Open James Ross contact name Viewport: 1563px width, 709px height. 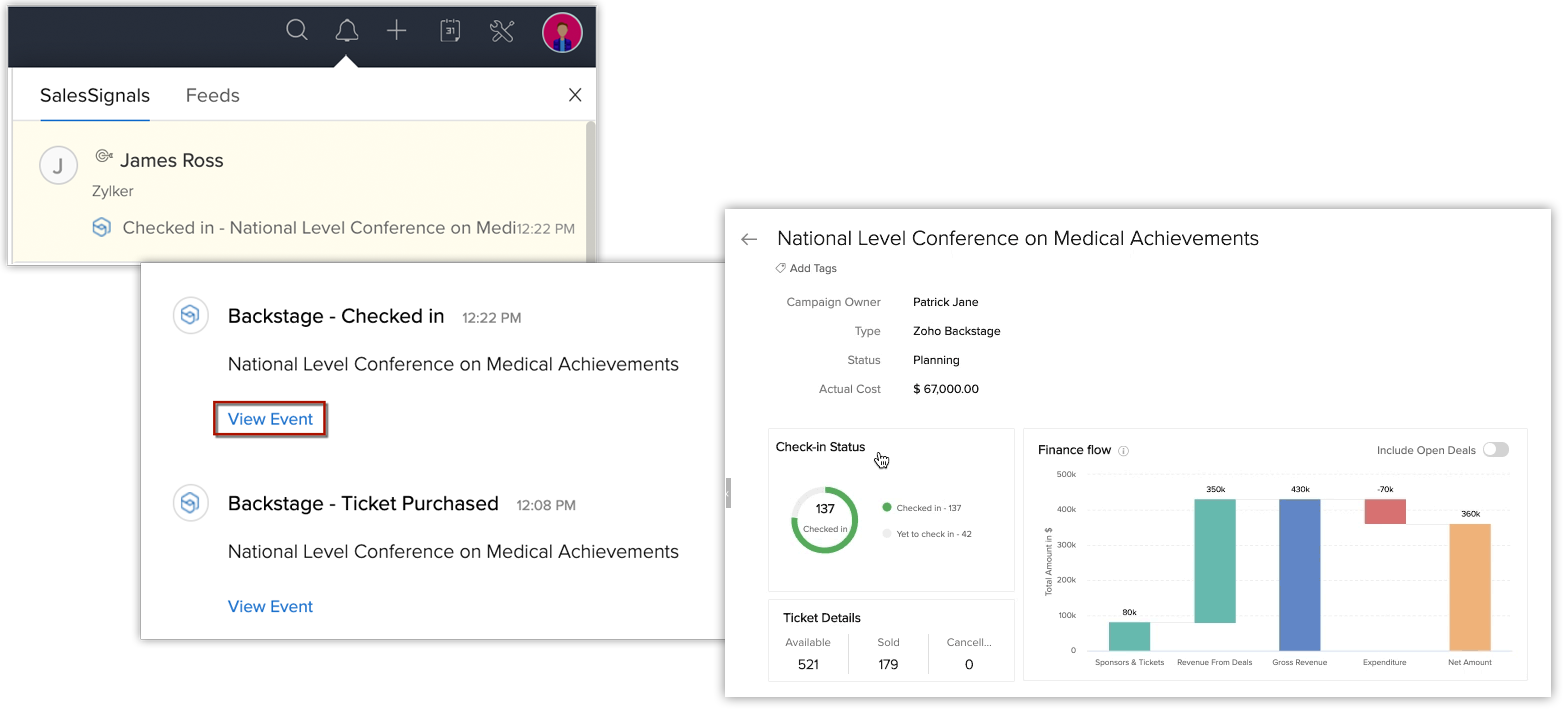point(172,160)
